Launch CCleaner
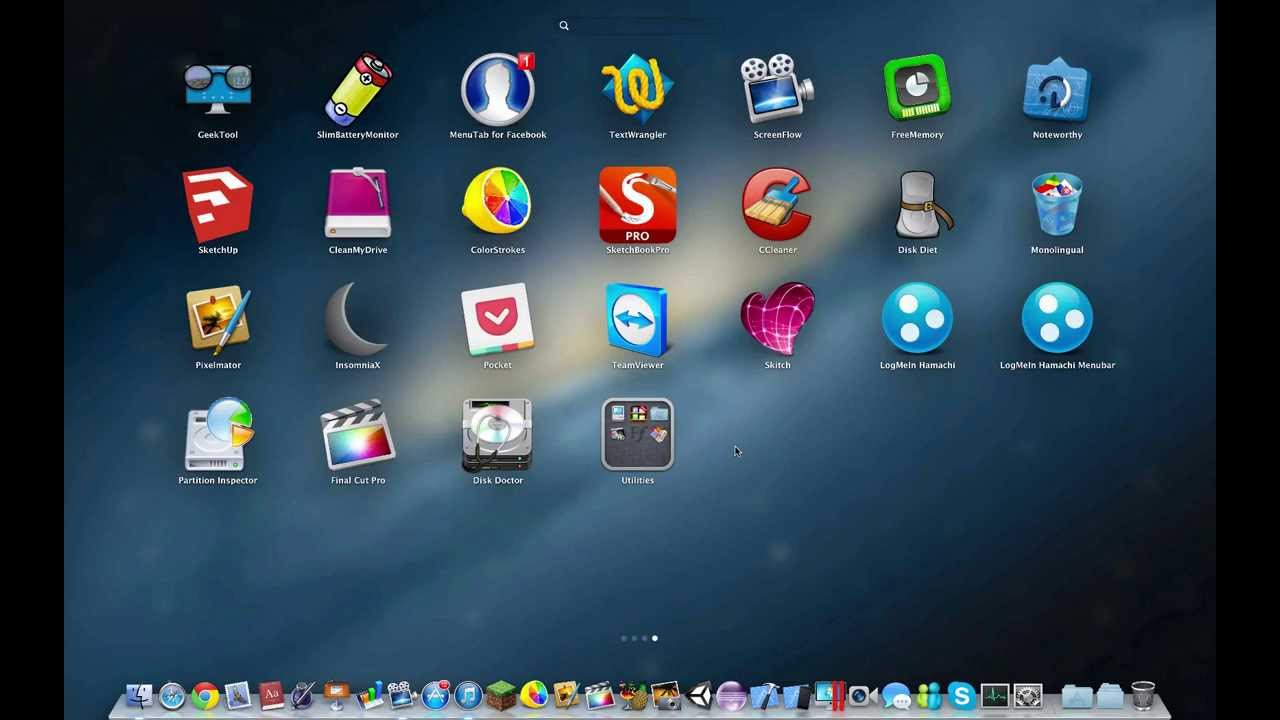 tap(777, 206)
